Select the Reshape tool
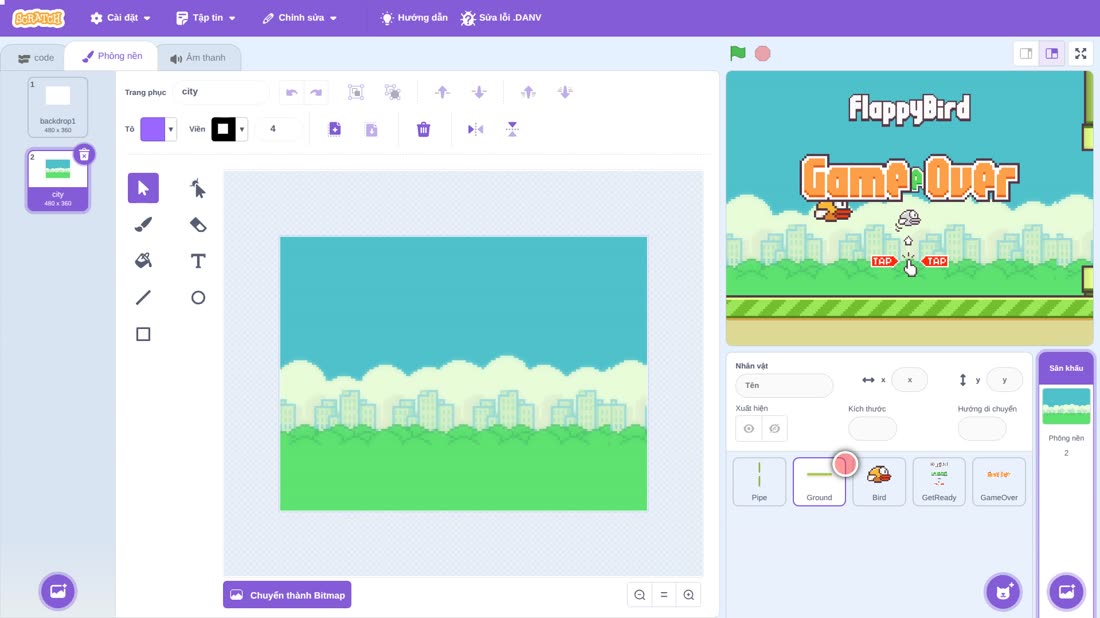Viewport: 1100px width, 618px height. (x=198, y=188)
